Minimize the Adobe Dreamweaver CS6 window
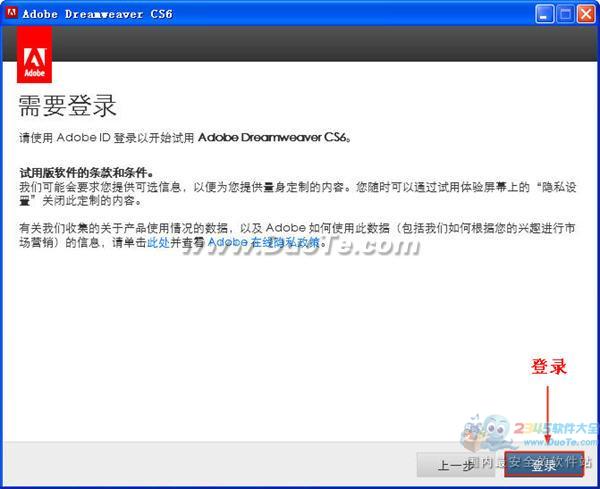This screenshot has height=489, width=600. pos(544,15)
